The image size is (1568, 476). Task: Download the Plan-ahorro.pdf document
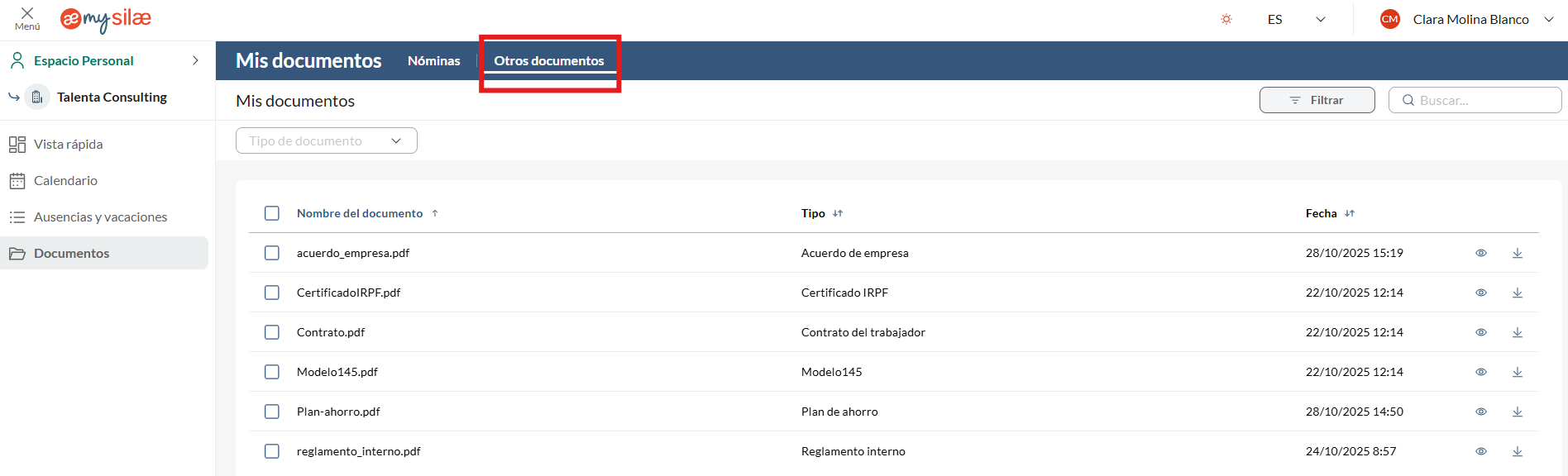[x=1518, y=412]
